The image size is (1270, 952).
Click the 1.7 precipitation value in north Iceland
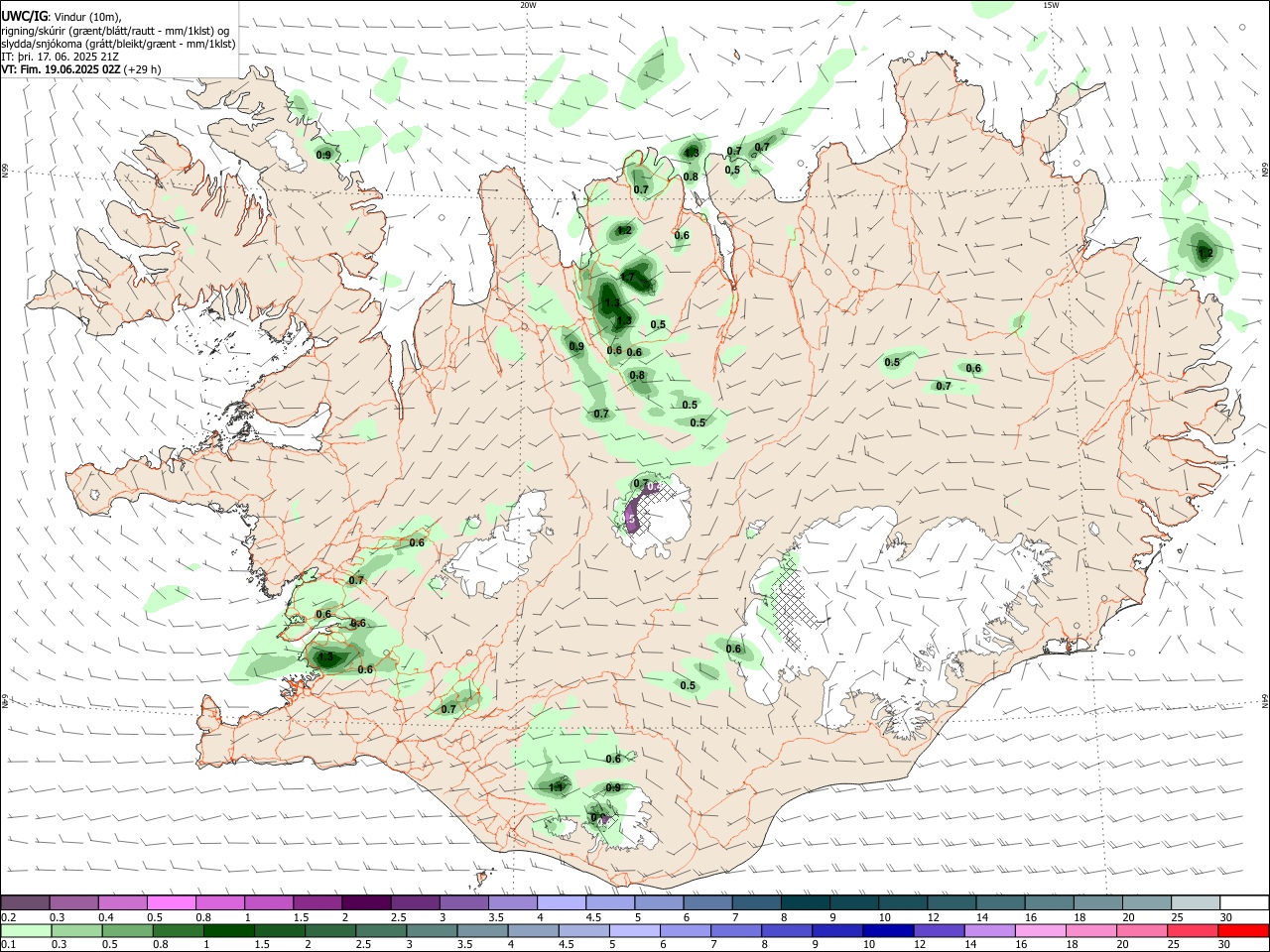(x=628, y=276)
